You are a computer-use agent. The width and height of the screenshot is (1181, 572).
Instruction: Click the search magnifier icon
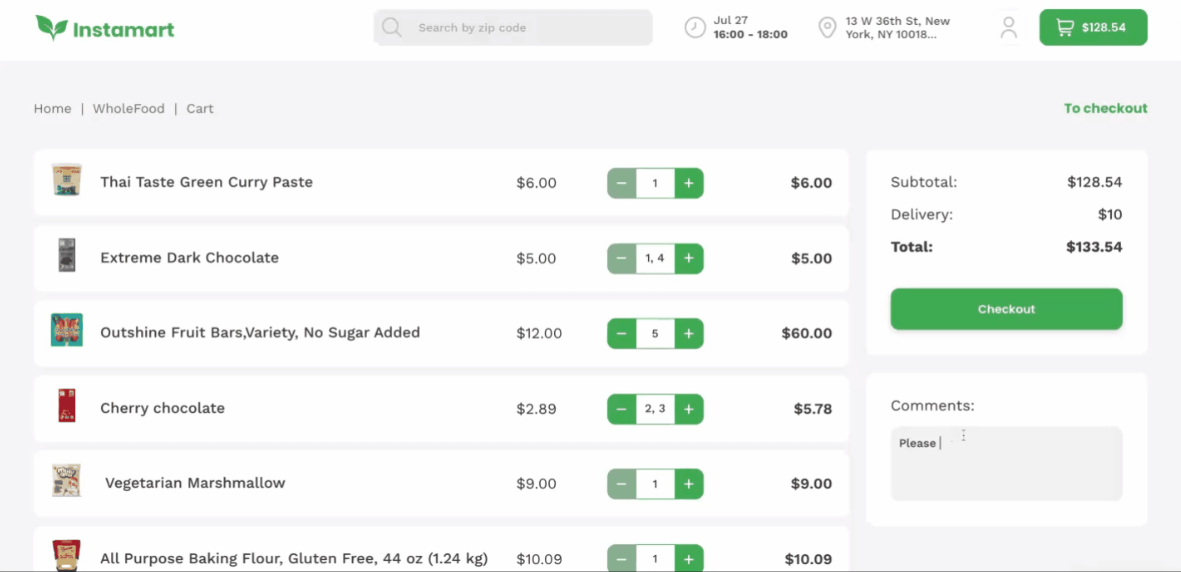click(x=392, y=27)
